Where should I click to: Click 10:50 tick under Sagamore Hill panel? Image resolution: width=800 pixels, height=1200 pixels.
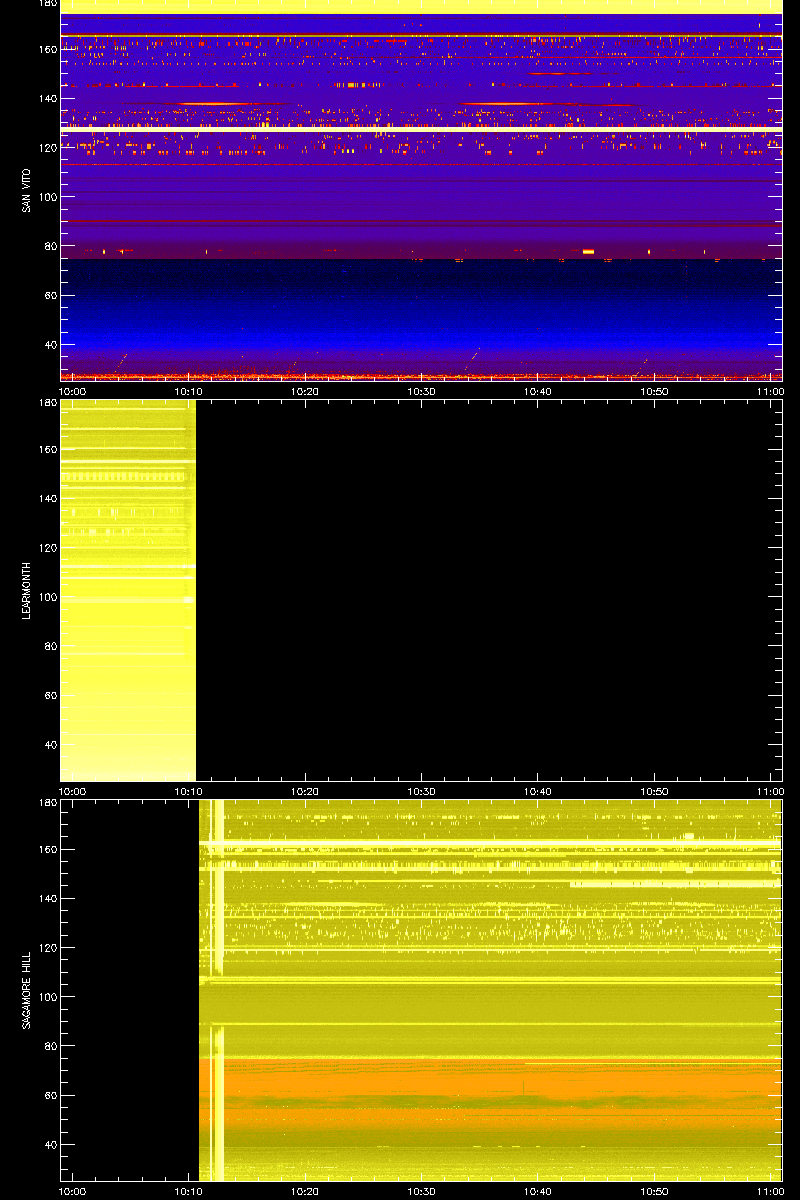(x=655, y=1191)
